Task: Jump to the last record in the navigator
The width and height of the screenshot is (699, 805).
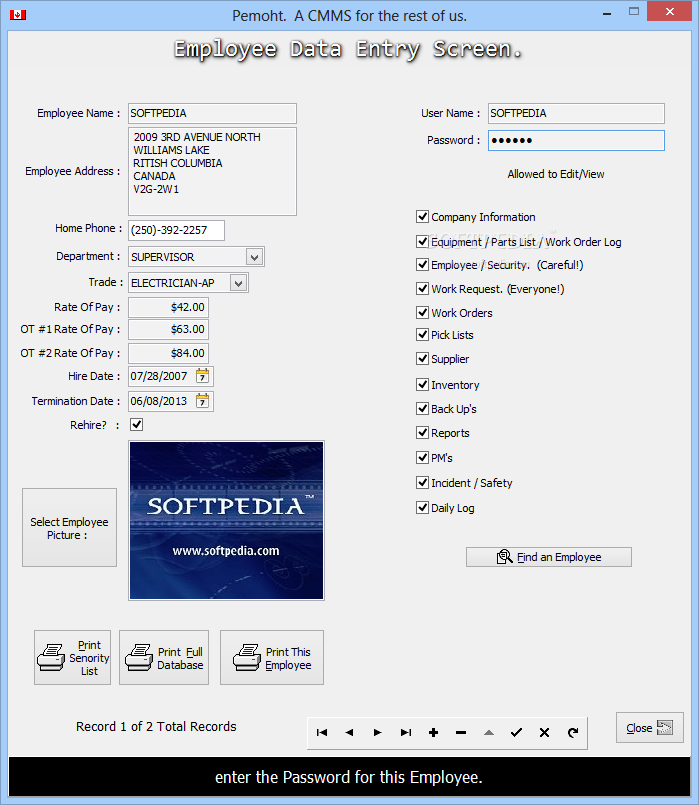Action: [405, 733]
